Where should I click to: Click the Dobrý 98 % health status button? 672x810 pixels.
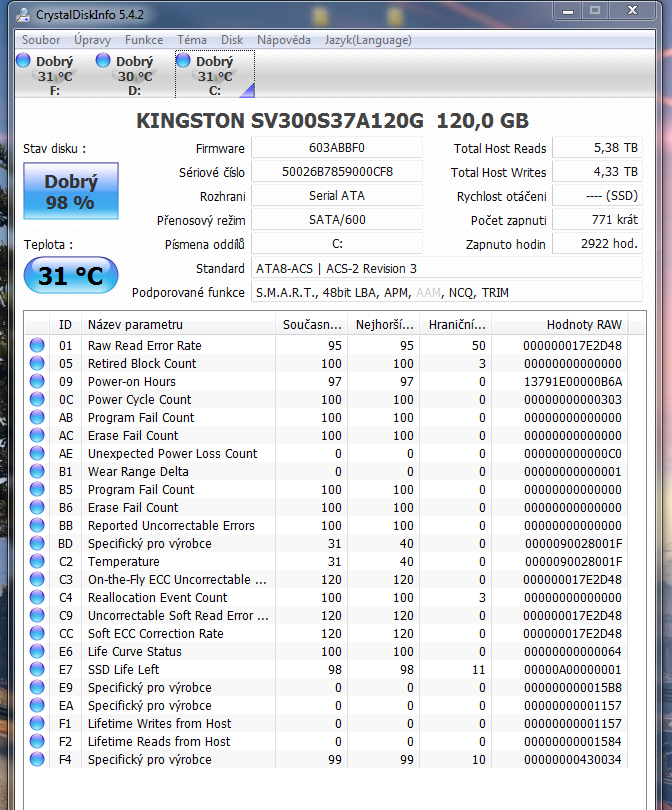[71, 191]
